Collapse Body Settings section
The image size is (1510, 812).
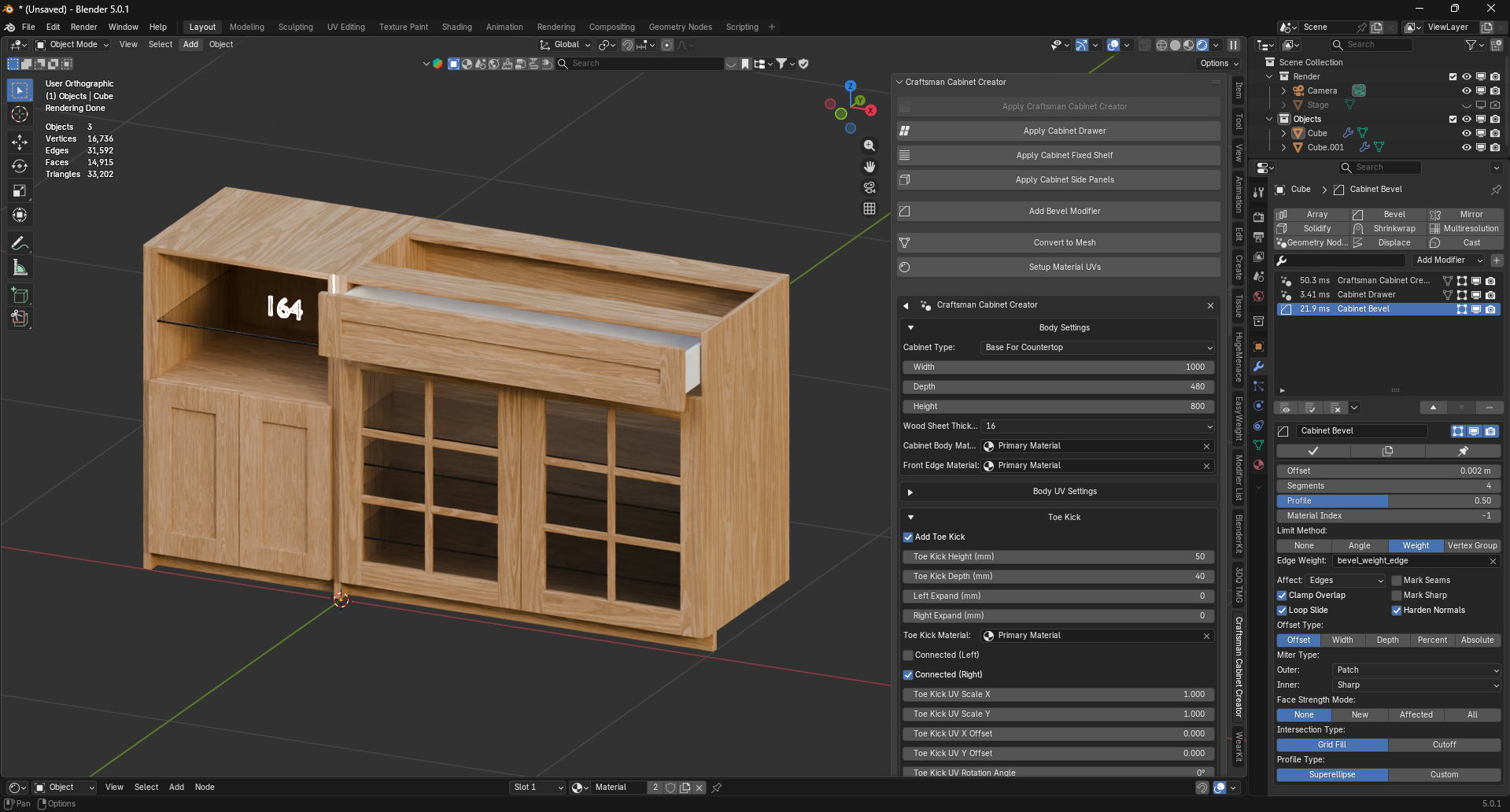point(910,328)
